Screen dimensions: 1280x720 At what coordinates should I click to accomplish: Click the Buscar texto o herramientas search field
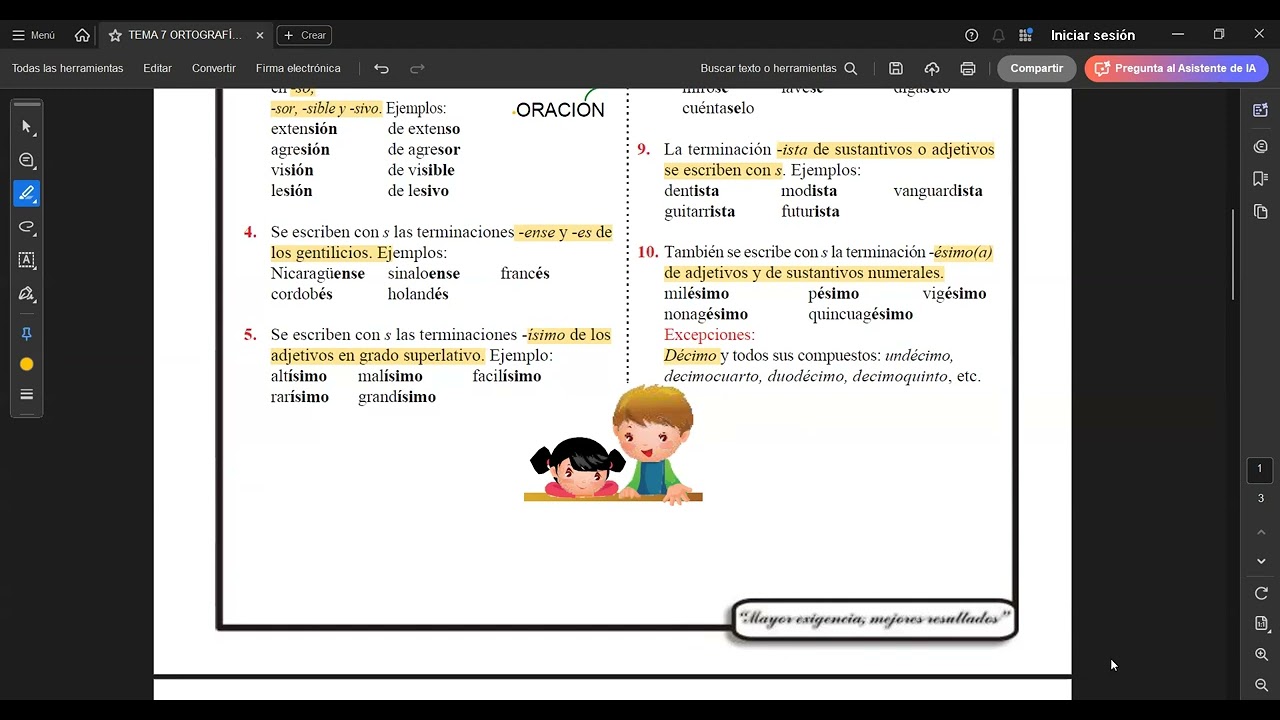pos(779,68)
